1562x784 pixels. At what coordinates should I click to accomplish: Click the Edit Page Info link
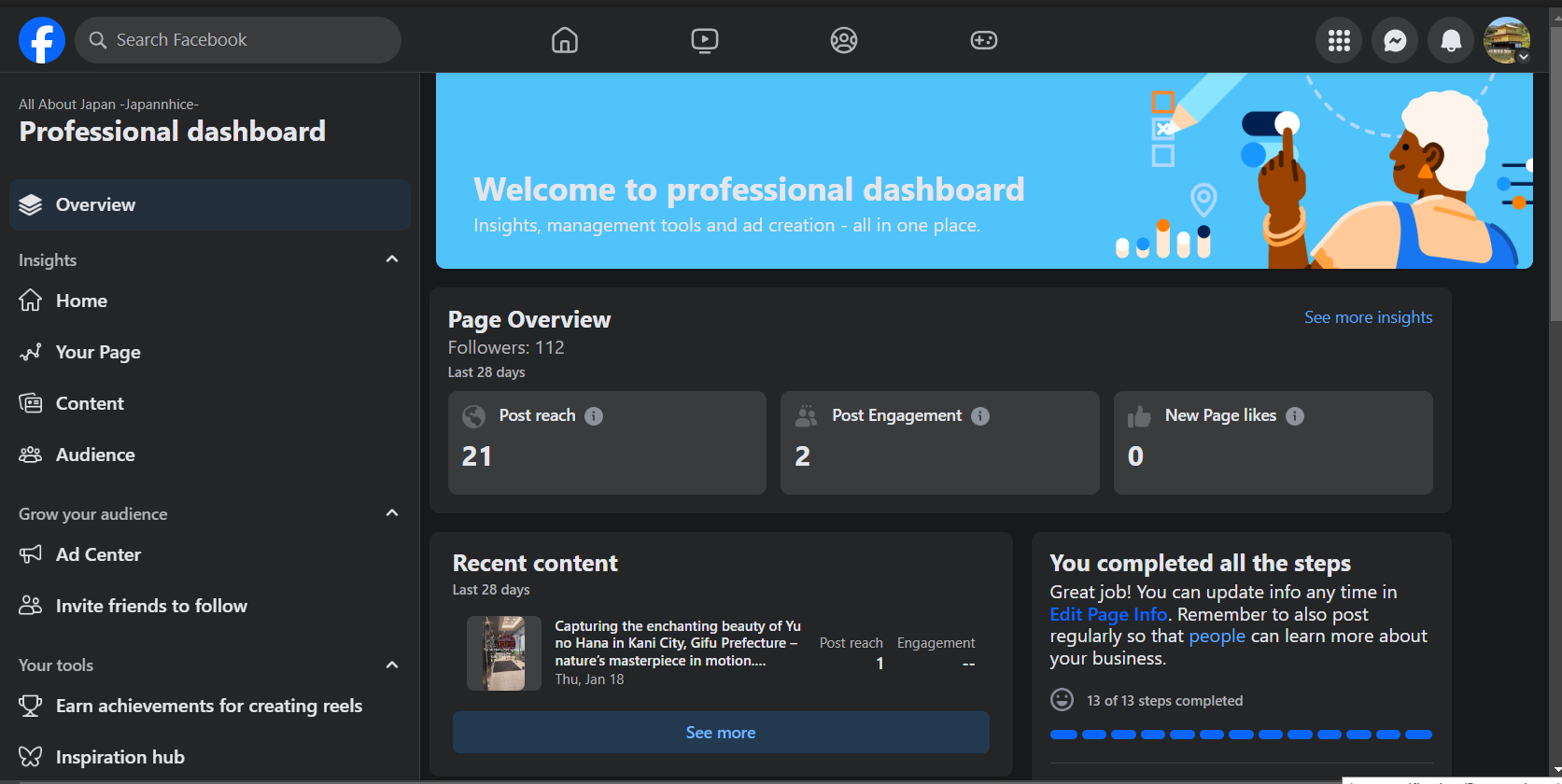(x=1108, y=614)
